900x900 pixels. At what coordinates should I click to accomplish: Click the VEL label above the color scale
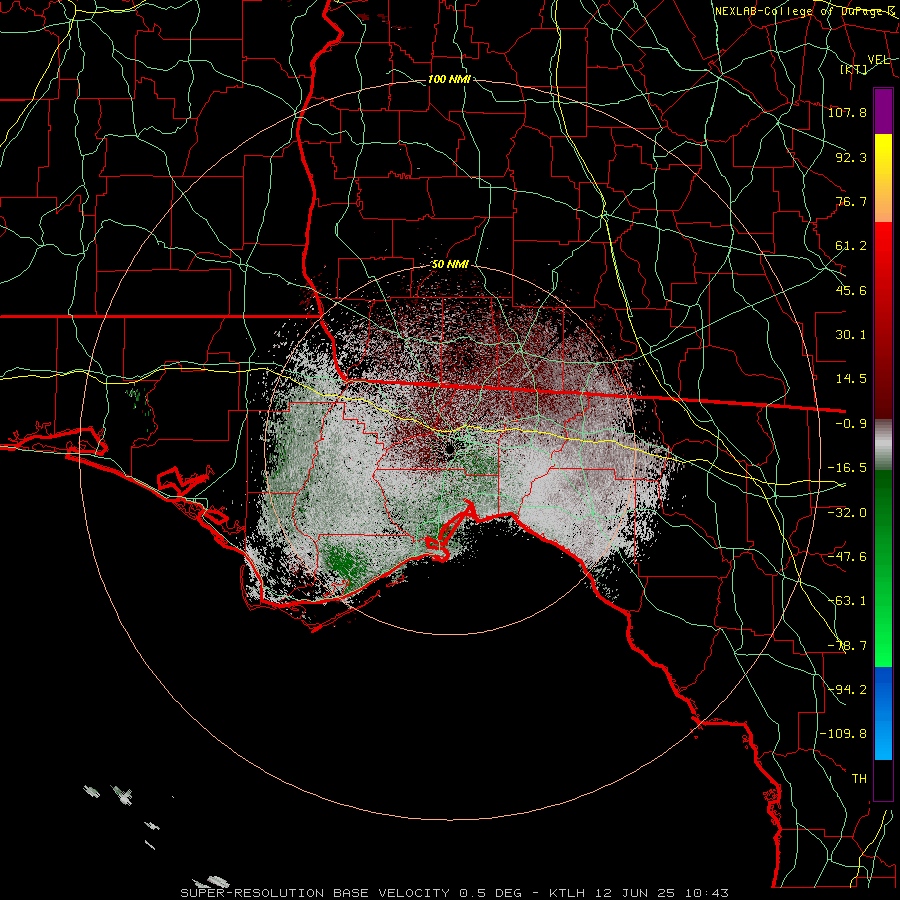[879, 60]
